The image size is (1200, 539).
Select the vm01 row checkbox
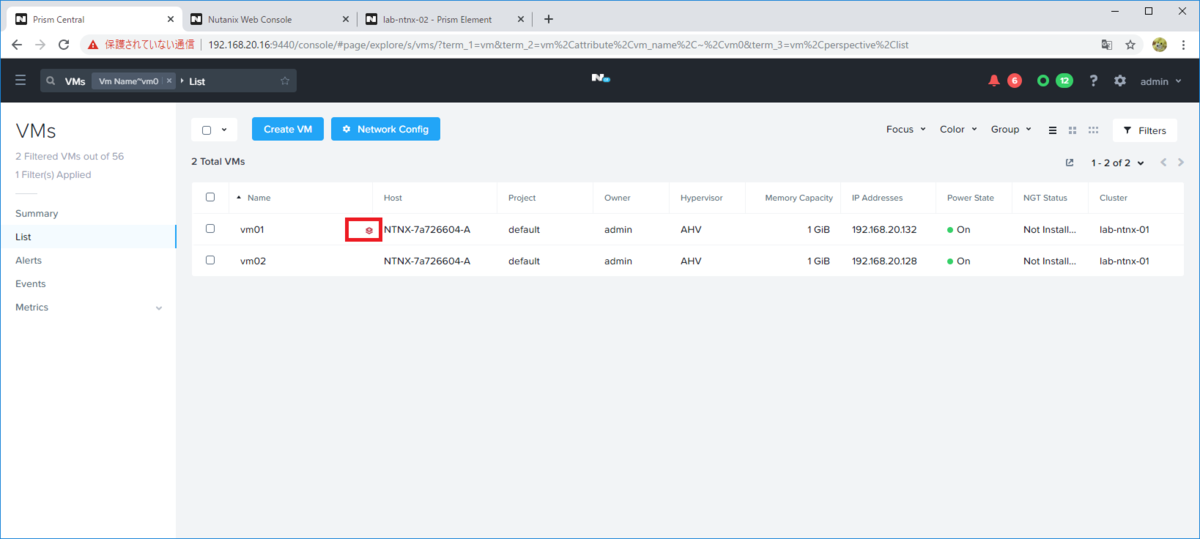(210, 229)
